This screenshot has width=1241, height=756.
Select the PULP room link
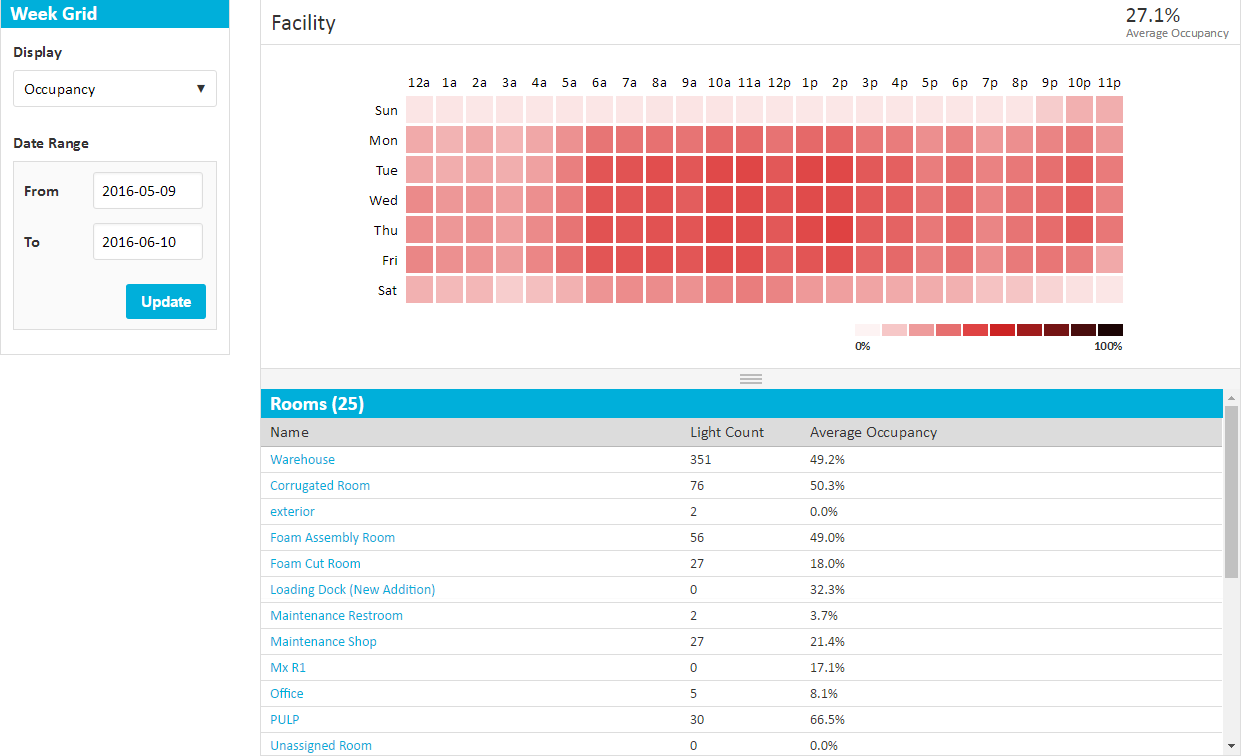pos(285,720)
